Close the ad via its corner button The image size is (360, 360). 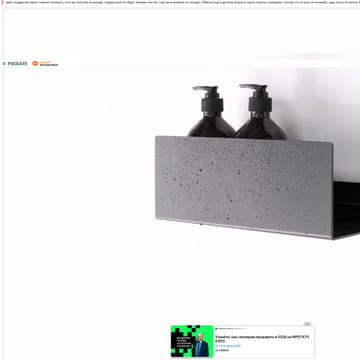[x=307, y=324]
